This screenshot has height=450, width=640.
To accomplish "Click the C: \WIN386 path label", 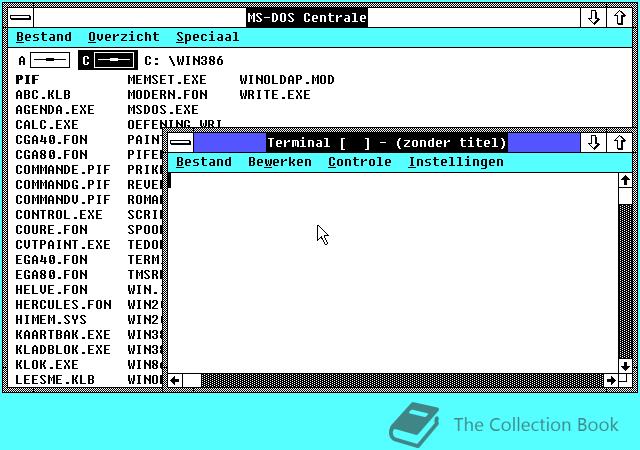I will point(184,61).
